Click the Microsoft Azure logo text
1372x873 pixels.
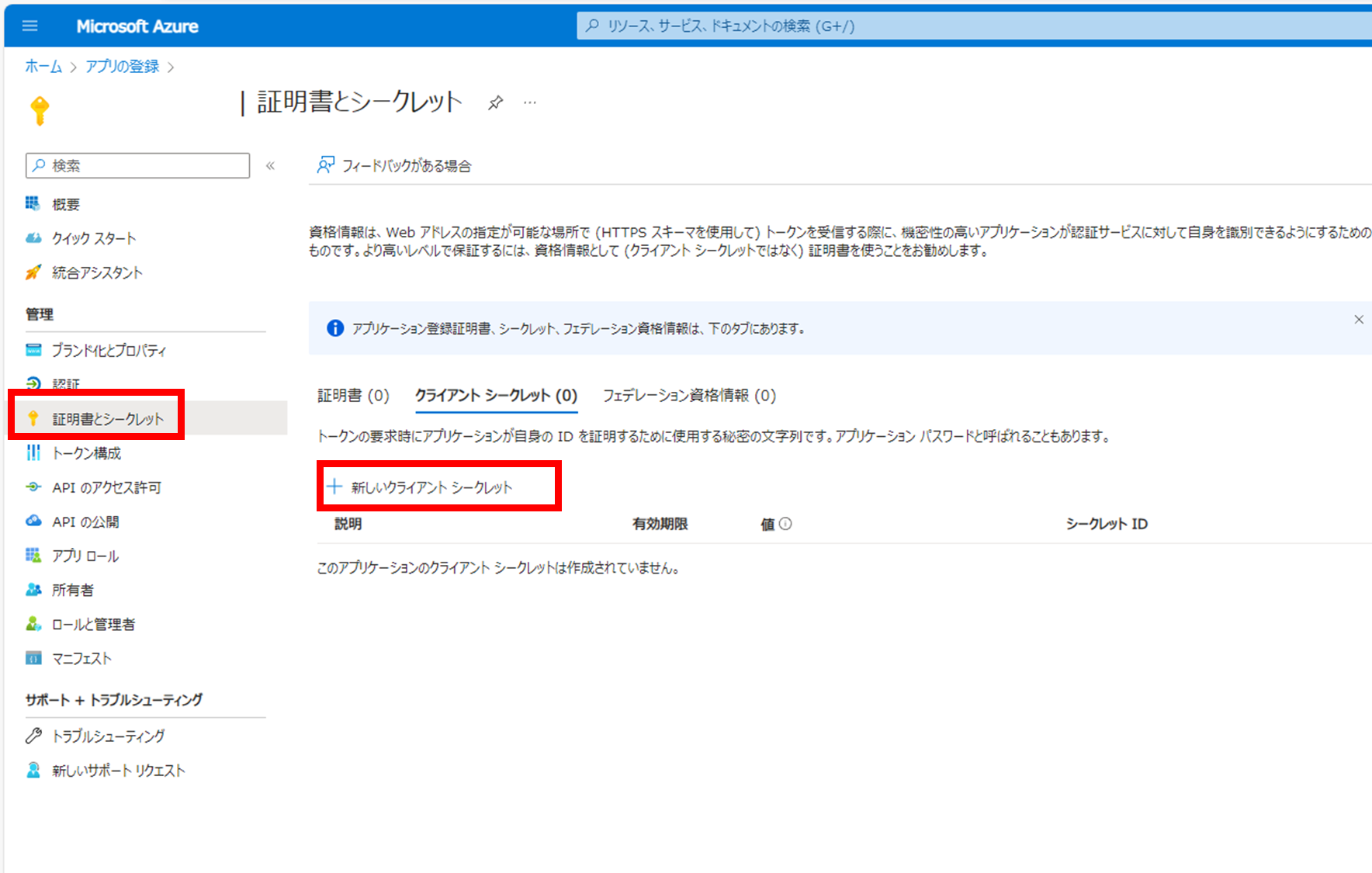click(137, 26)
